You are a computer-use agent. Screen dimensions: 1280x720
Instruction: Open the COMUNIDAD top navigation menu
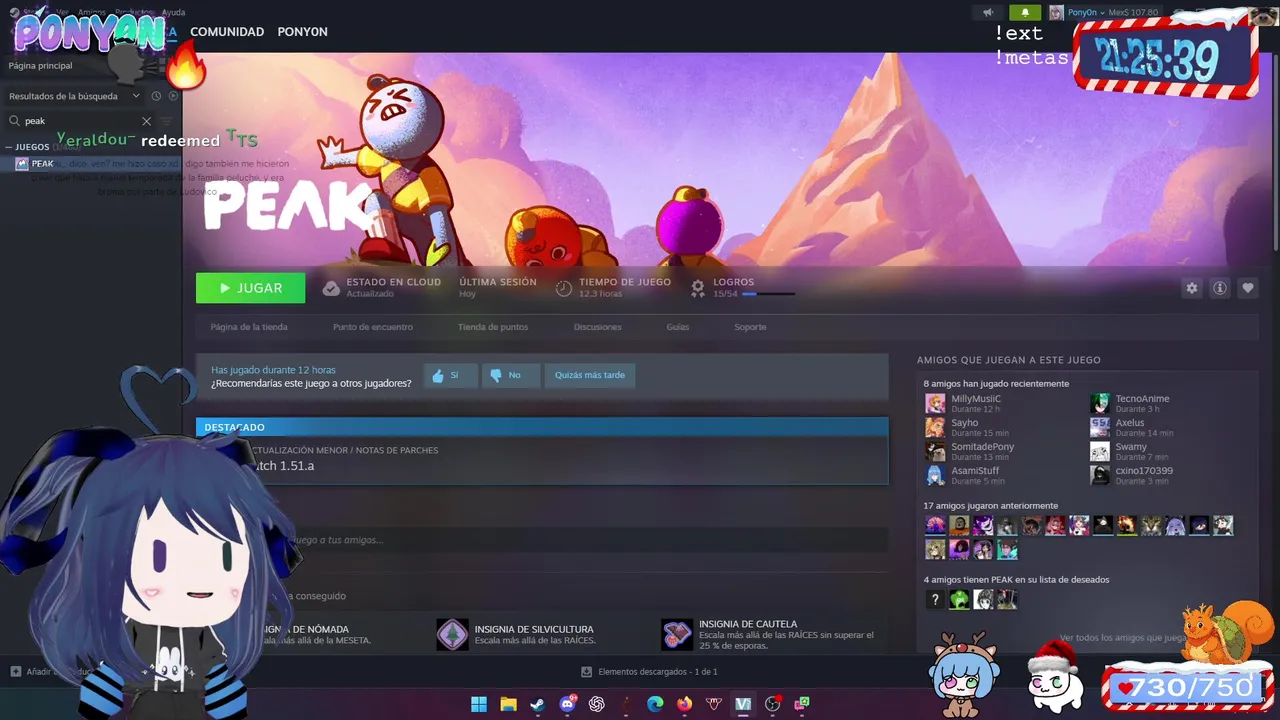tap(227, 32)
